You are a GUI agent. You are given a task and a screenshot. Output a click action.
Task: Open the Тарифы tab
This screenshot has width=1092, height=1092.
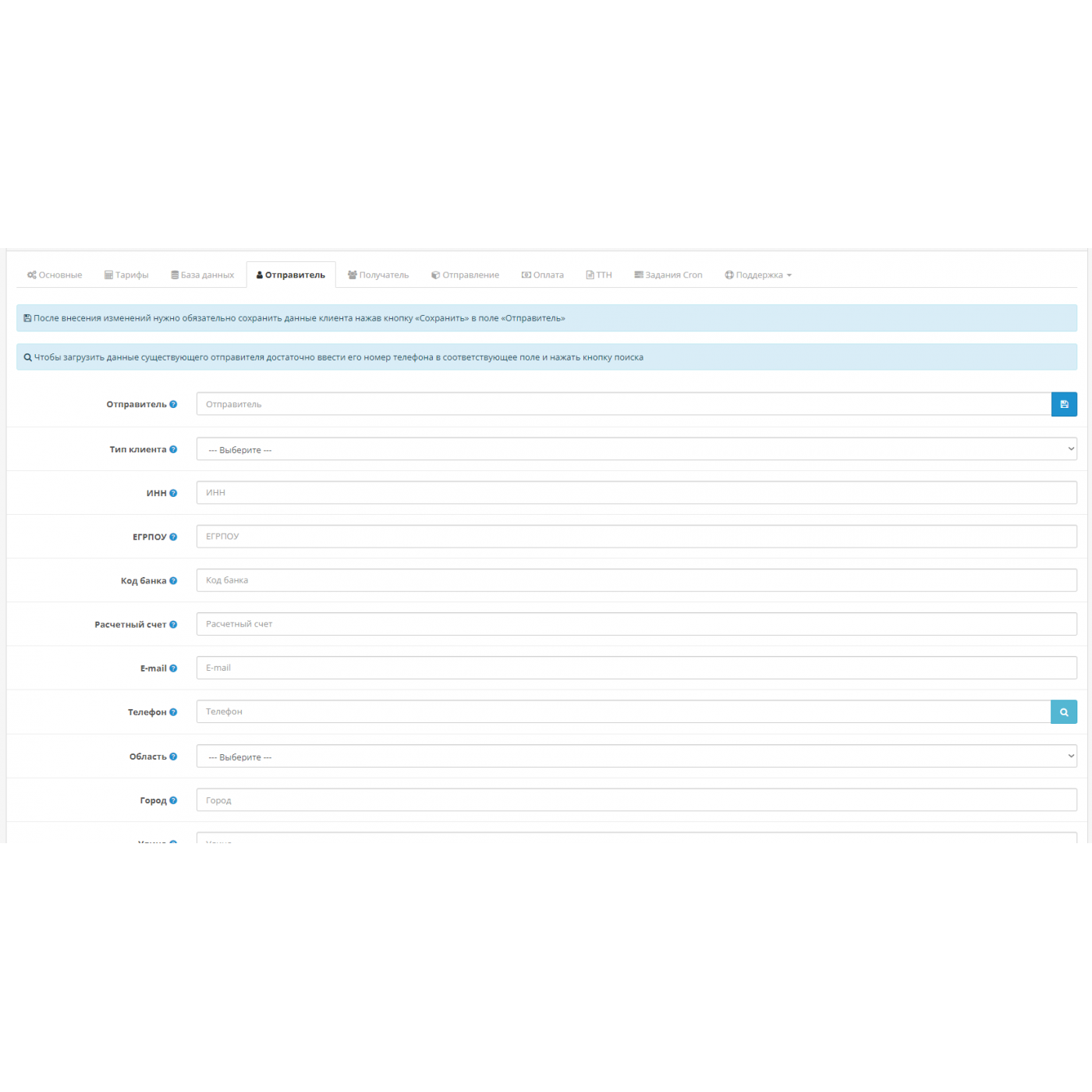click(x=126, y=275)
